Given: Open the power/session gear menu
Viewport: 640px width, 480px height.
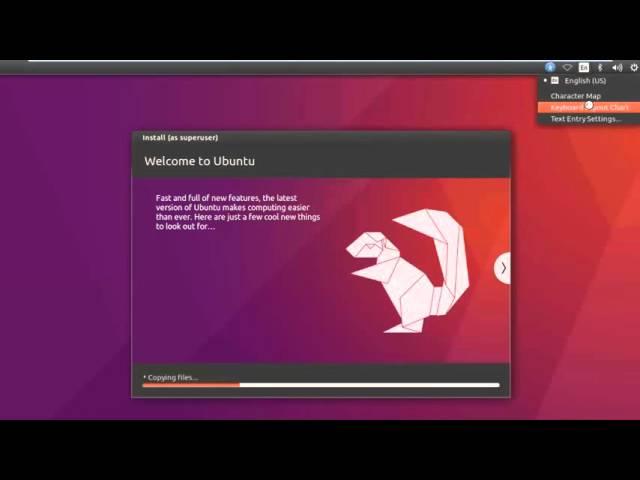Looking at the screenshot, I should tap(634, 67).
